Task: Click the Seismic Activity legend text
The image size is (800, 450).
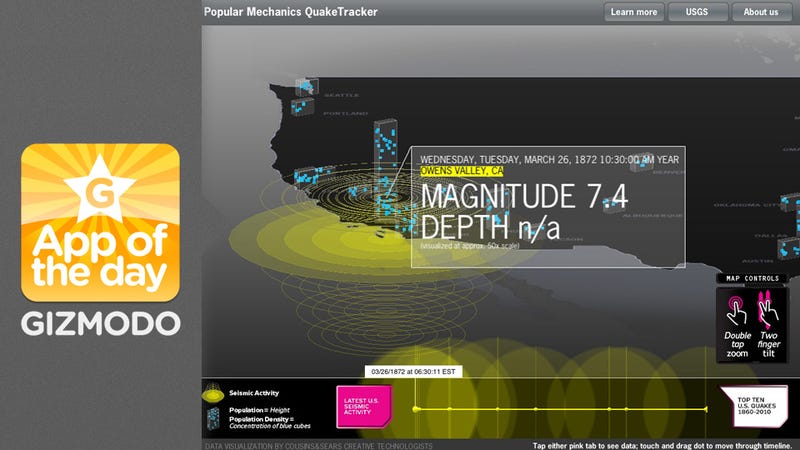Action: 254,393
